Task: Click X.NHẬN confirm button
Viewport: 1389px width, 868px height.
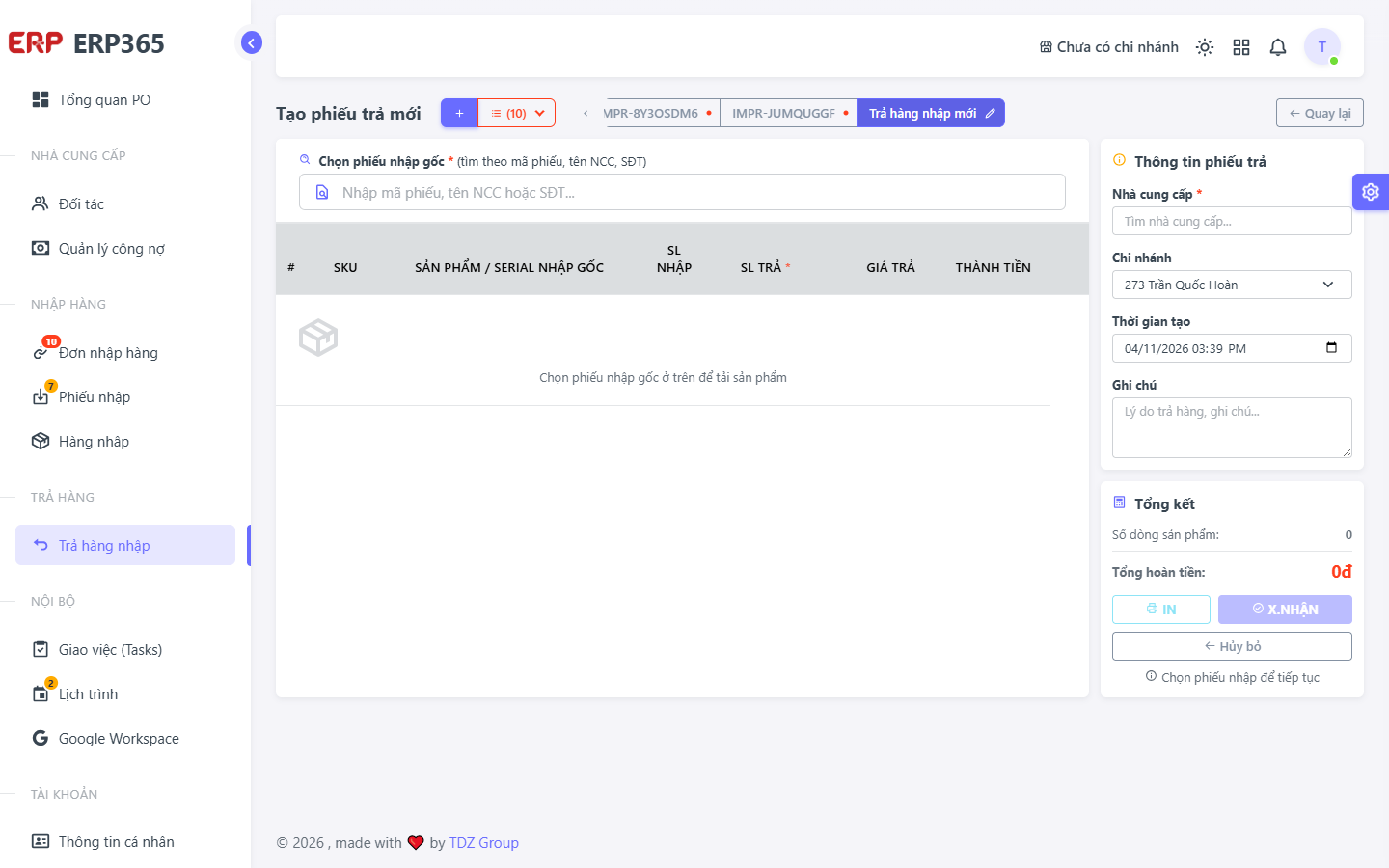Action: coord(1285,610)
